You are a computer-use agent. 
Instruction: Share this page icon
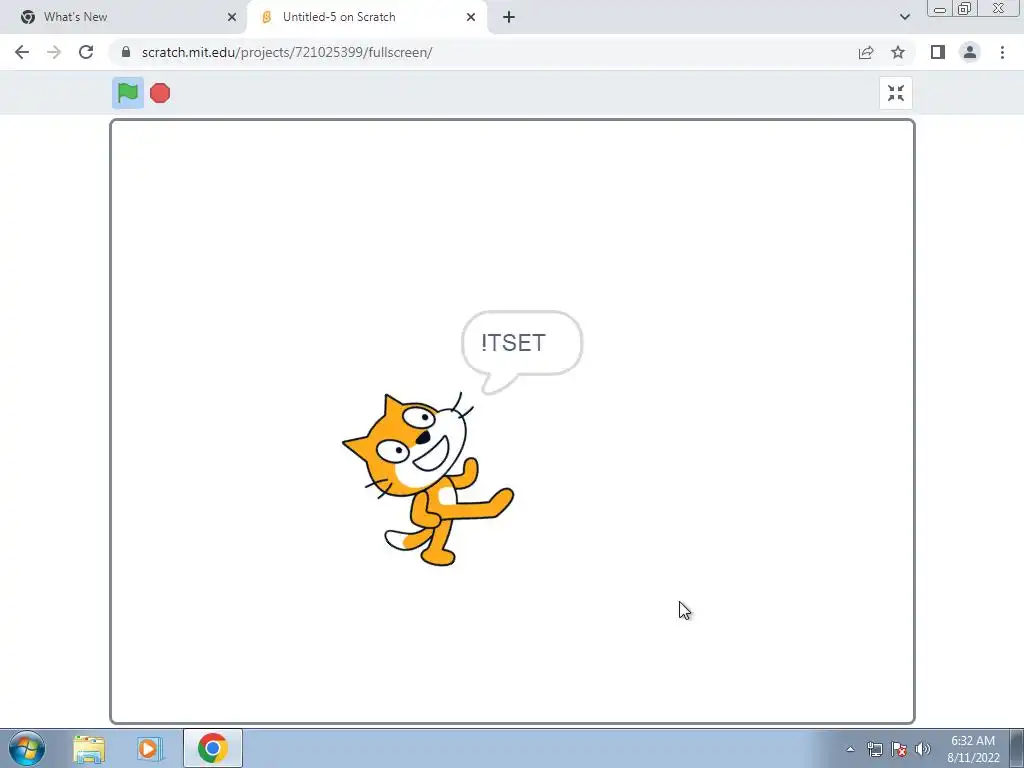click(866, 52)
